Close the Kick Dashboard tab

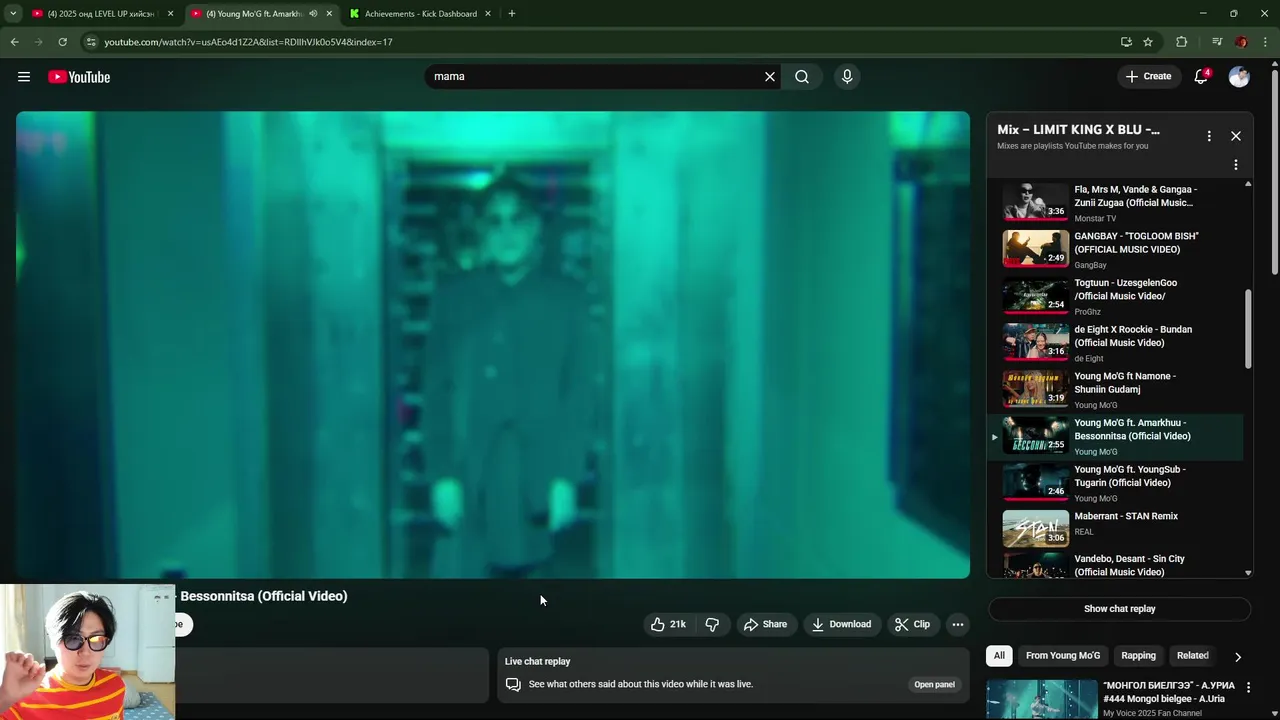click(x=488, y=14)
